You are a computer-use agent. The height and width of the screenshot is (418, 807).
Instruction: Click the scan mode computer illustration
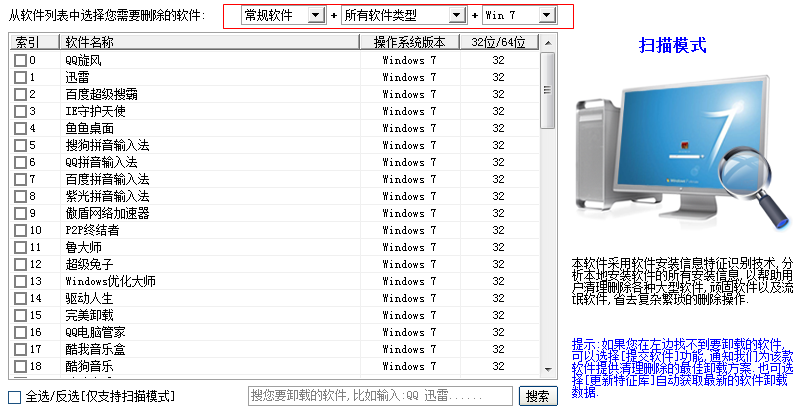[x=682, y=153]
